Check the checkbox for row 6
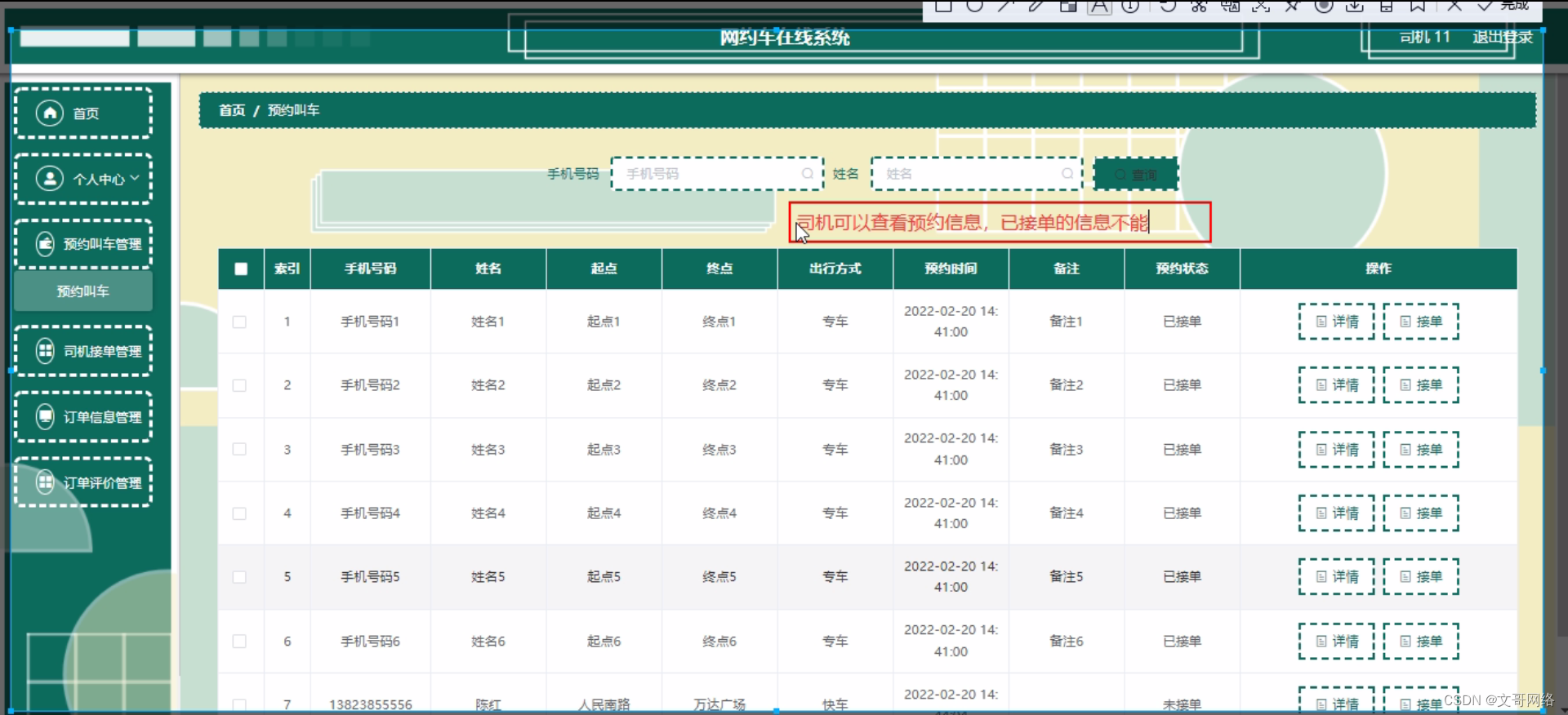This screenshot has height=715, width=1568. point(239,642)
